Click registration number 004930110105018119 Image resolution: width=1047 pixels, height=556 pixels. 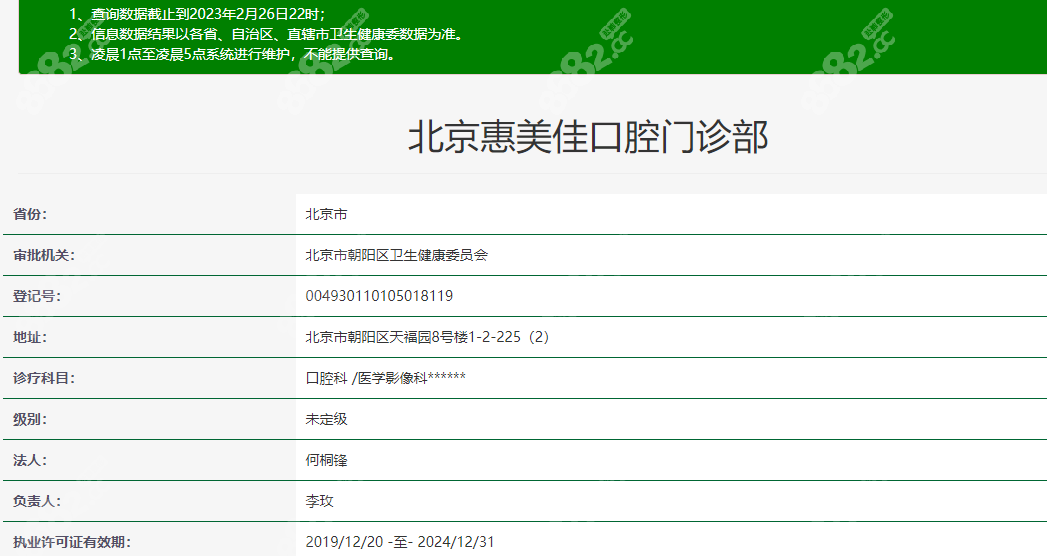point(379,296)
